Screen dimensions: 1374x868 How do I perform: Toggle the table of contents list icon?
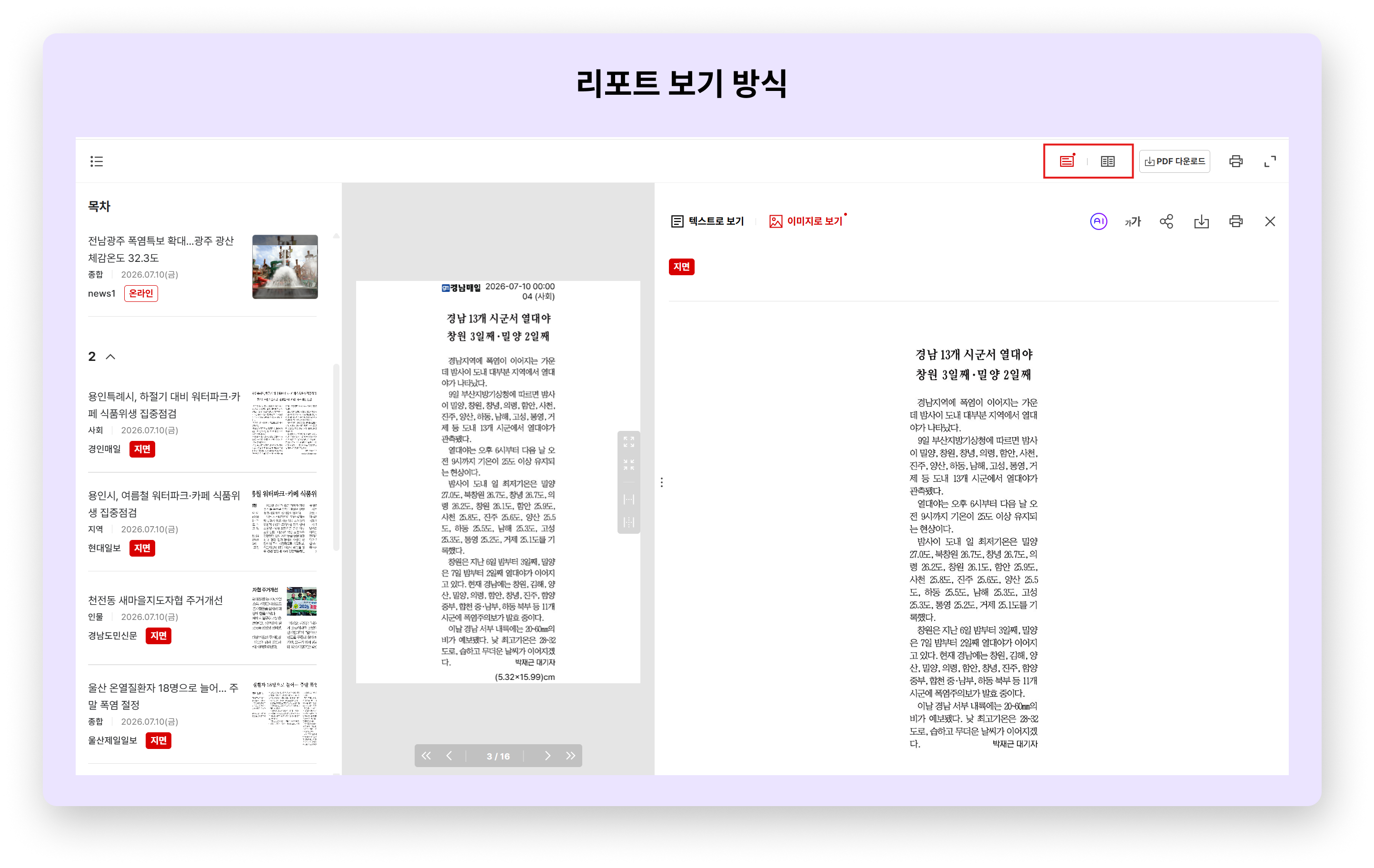(97, 161)
